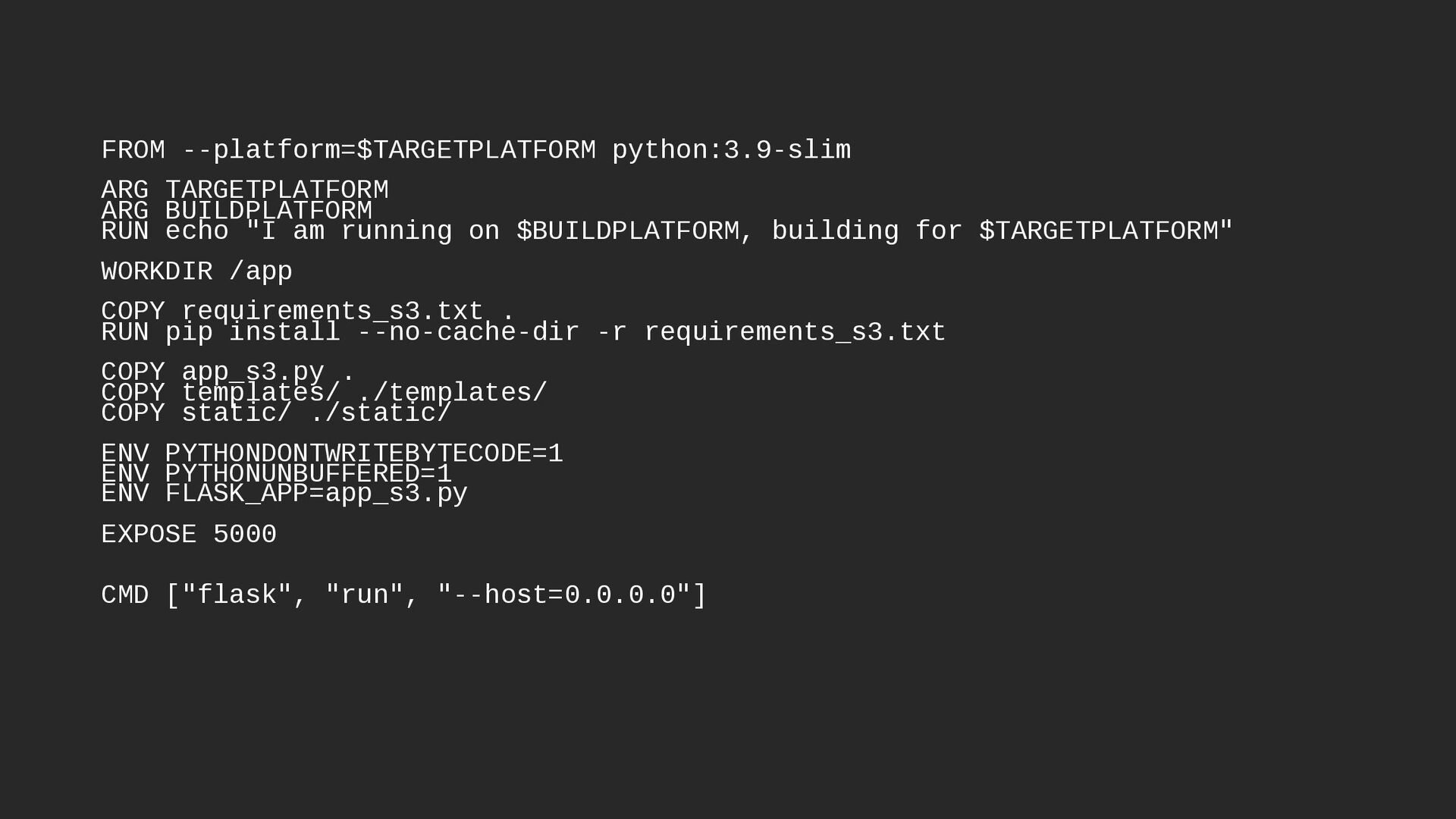Image resolution: width=1456 pixels, height=819 pixels.
Task: Click the COPY requirements_s3.txt line
Action: (308, 312)
